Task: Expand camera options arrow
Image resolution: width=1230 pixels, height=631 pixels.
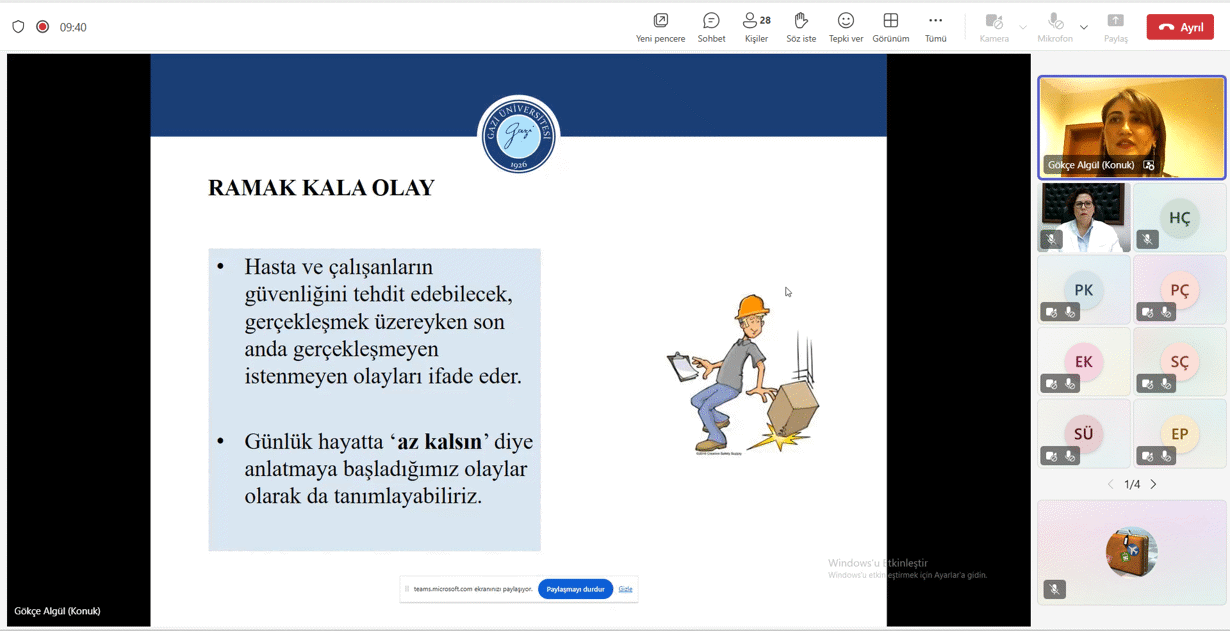Action: [x=1023, y=27]
